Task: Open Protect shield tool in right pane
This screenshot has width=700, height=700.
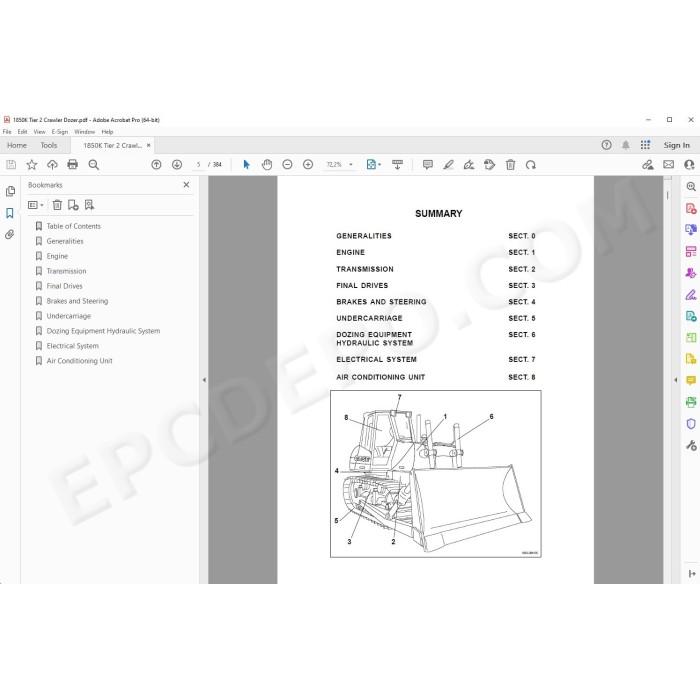Action: click(691, 424)
